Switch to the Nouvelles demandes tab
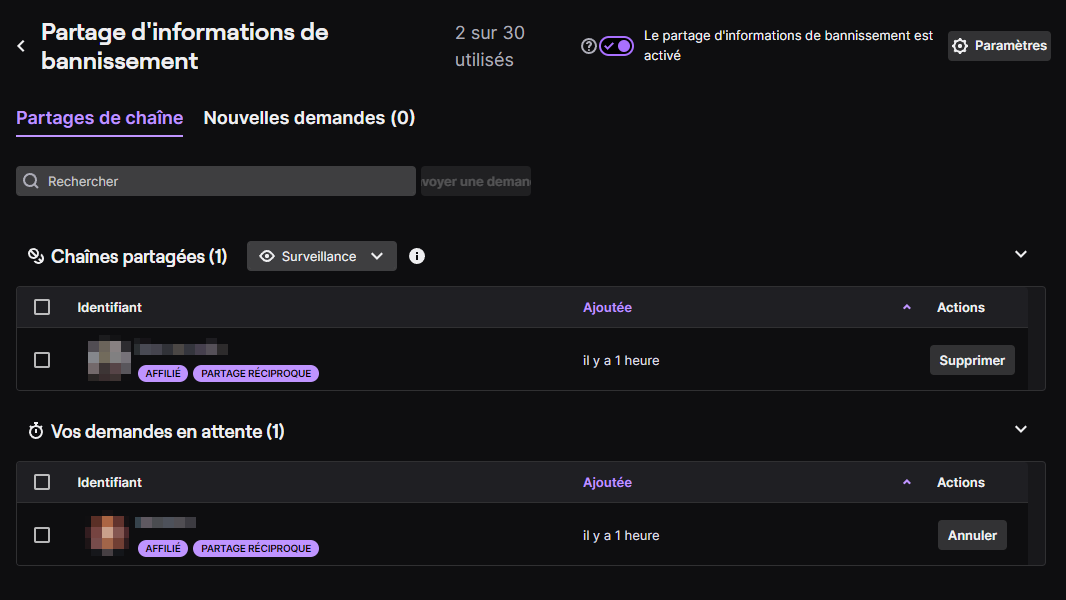This screenshot has height=600, width=1066. click(307, 118)
